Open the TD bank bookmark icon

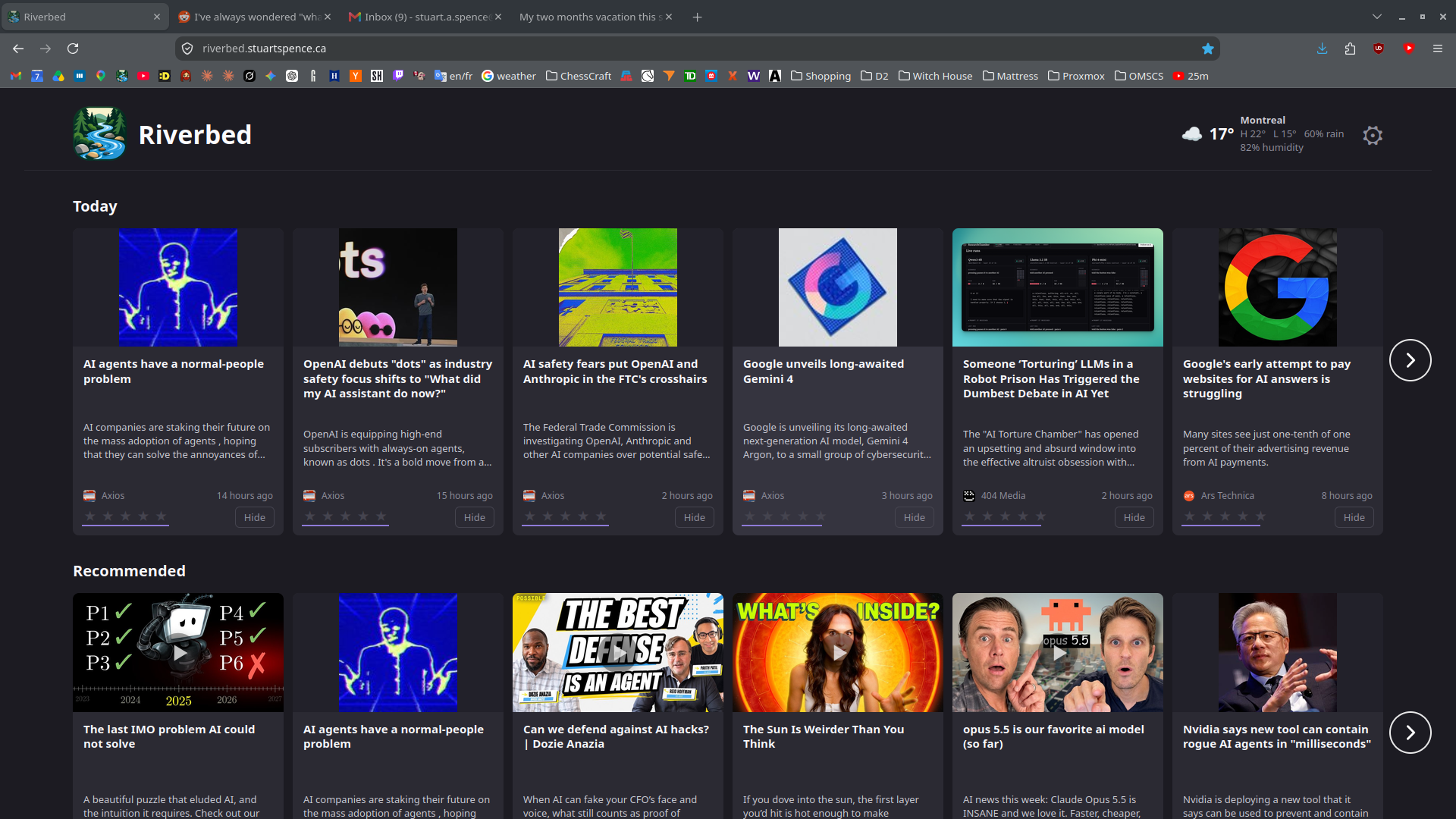(x=690, y=76)
